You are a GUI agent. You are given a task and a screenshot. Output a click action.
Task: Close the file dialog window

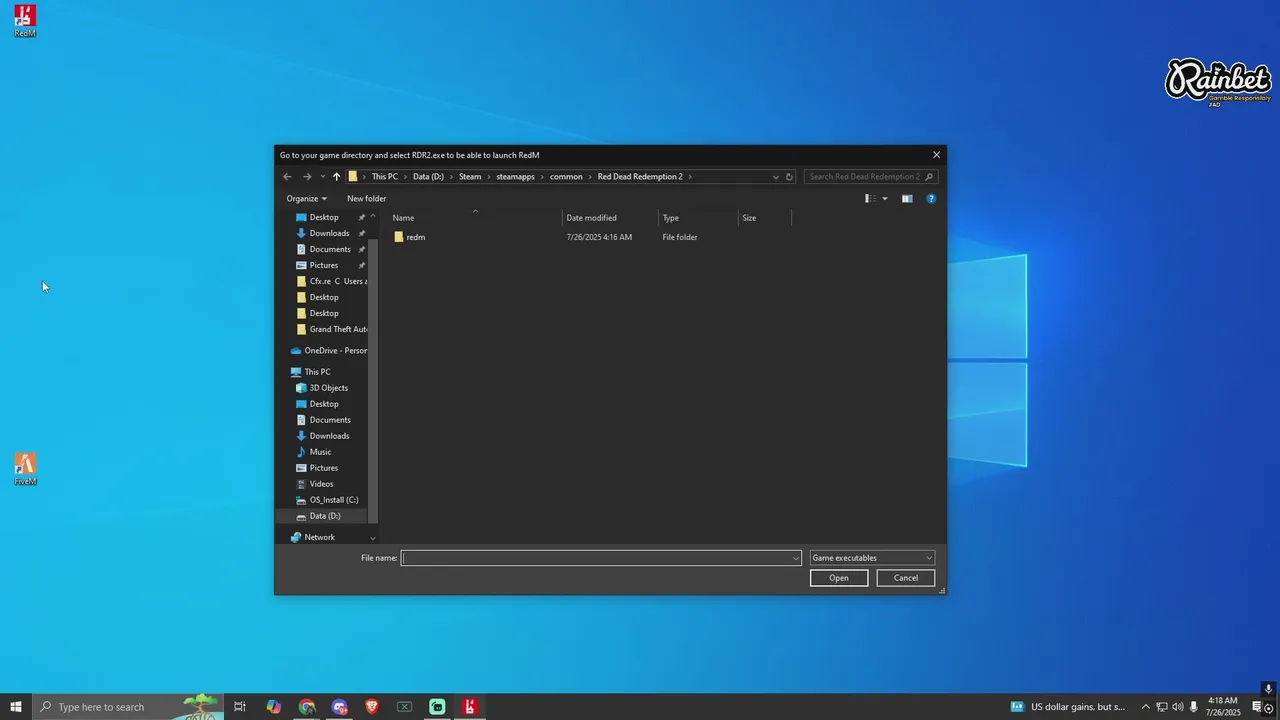tap(936, 155)
